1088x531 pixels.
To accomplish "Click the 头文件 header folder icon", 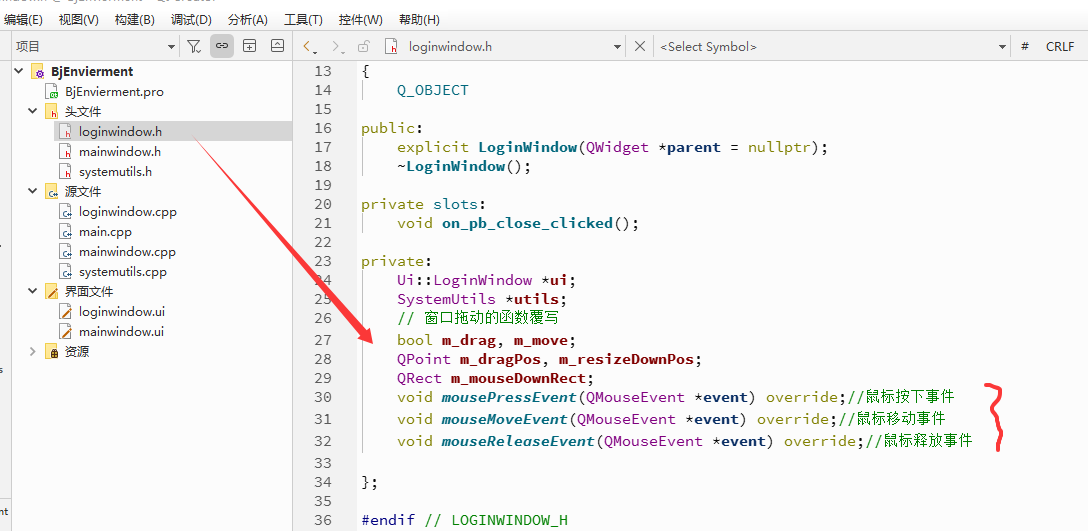I will click(52, 112).
